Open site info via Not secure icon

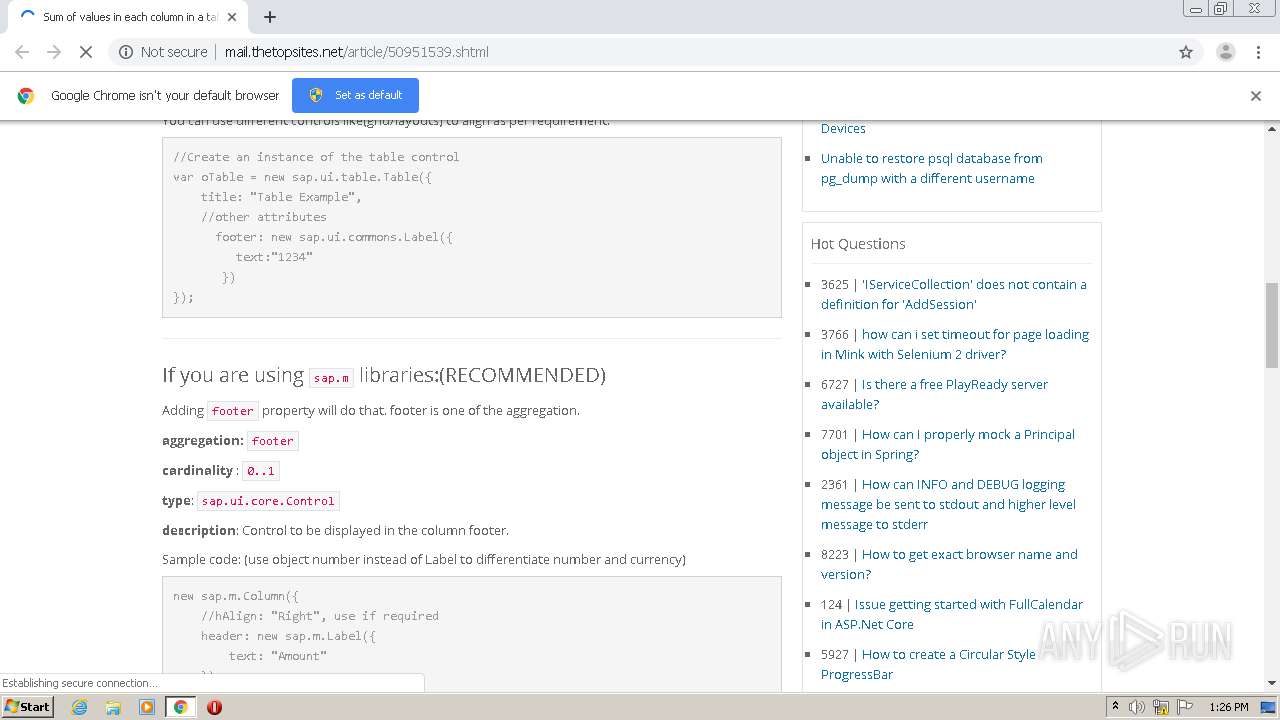126,52
